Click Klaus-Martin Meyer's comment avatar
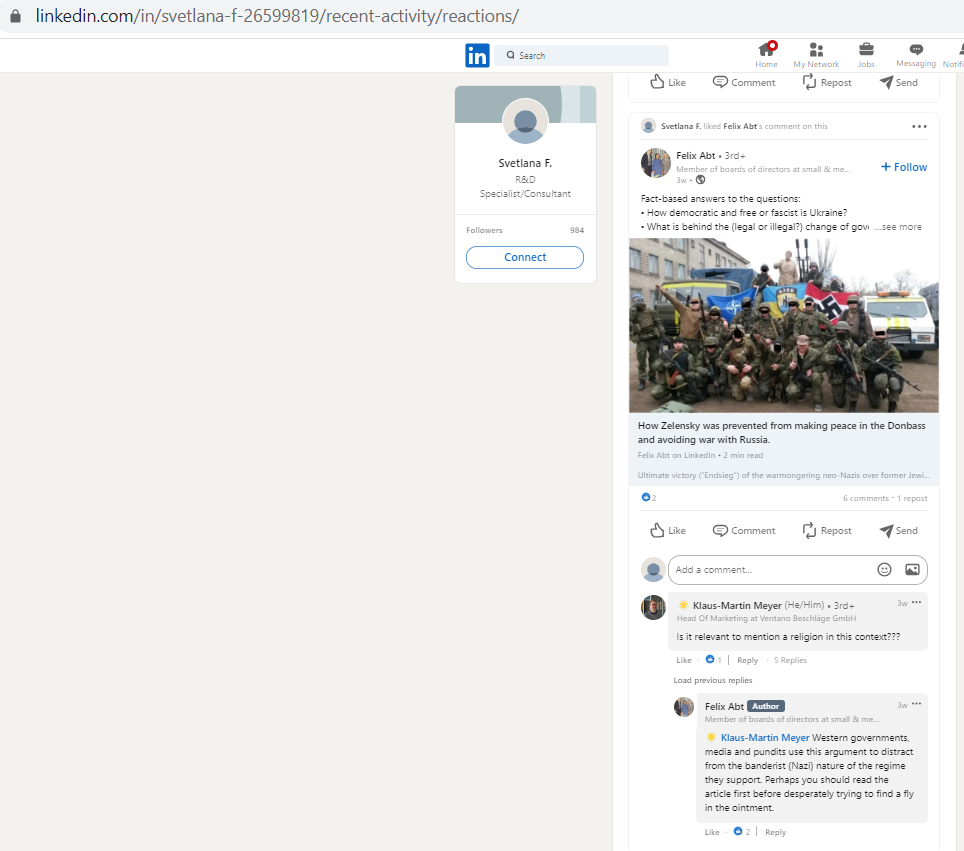 coord(654,608)
